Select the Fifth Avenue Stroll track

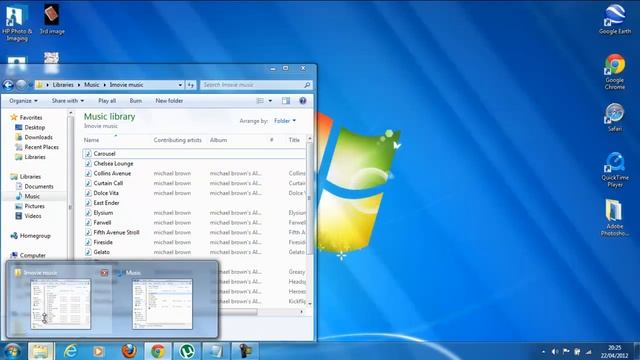[116, 232]
